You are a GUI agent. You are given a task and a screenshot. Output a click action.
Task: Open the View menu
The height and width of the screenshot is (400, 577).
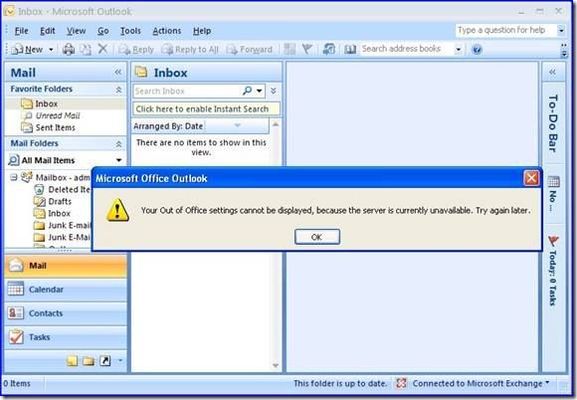tap(76, 31)
